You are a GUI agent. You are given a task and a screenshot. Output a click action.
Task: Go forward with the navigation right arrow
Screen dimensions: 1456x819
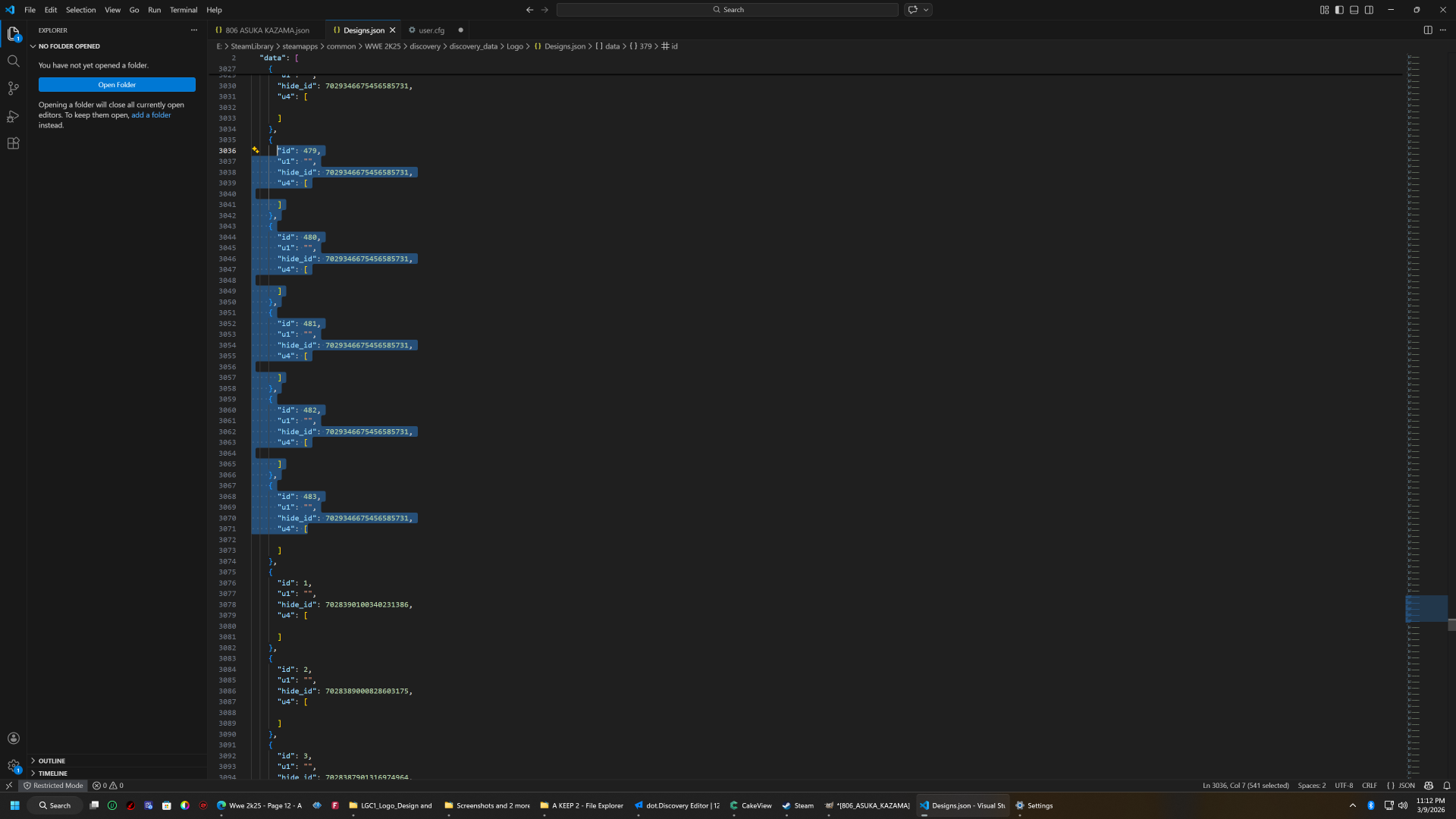[544, 10]
